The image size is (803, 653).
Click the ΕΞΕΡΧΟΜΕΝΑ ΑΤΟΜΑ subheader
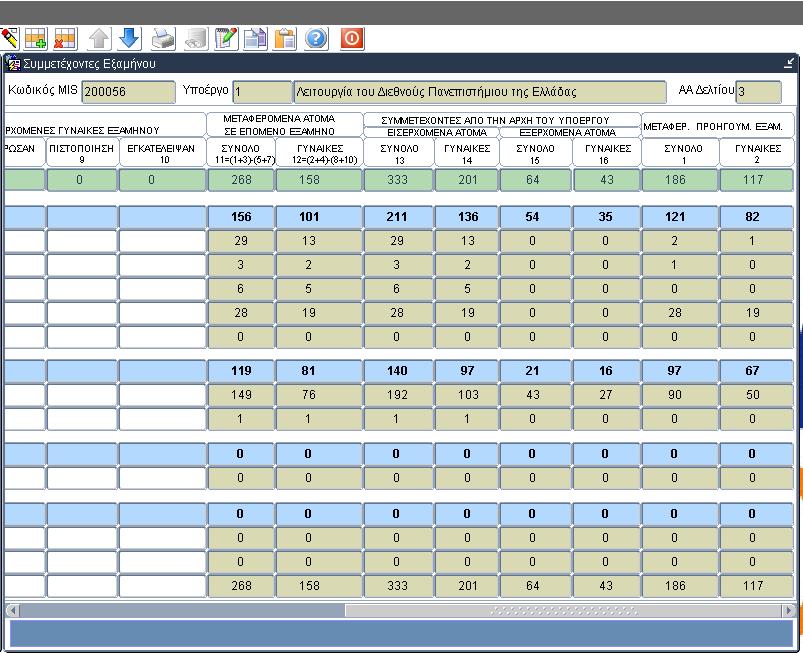(x=570, y=132)
